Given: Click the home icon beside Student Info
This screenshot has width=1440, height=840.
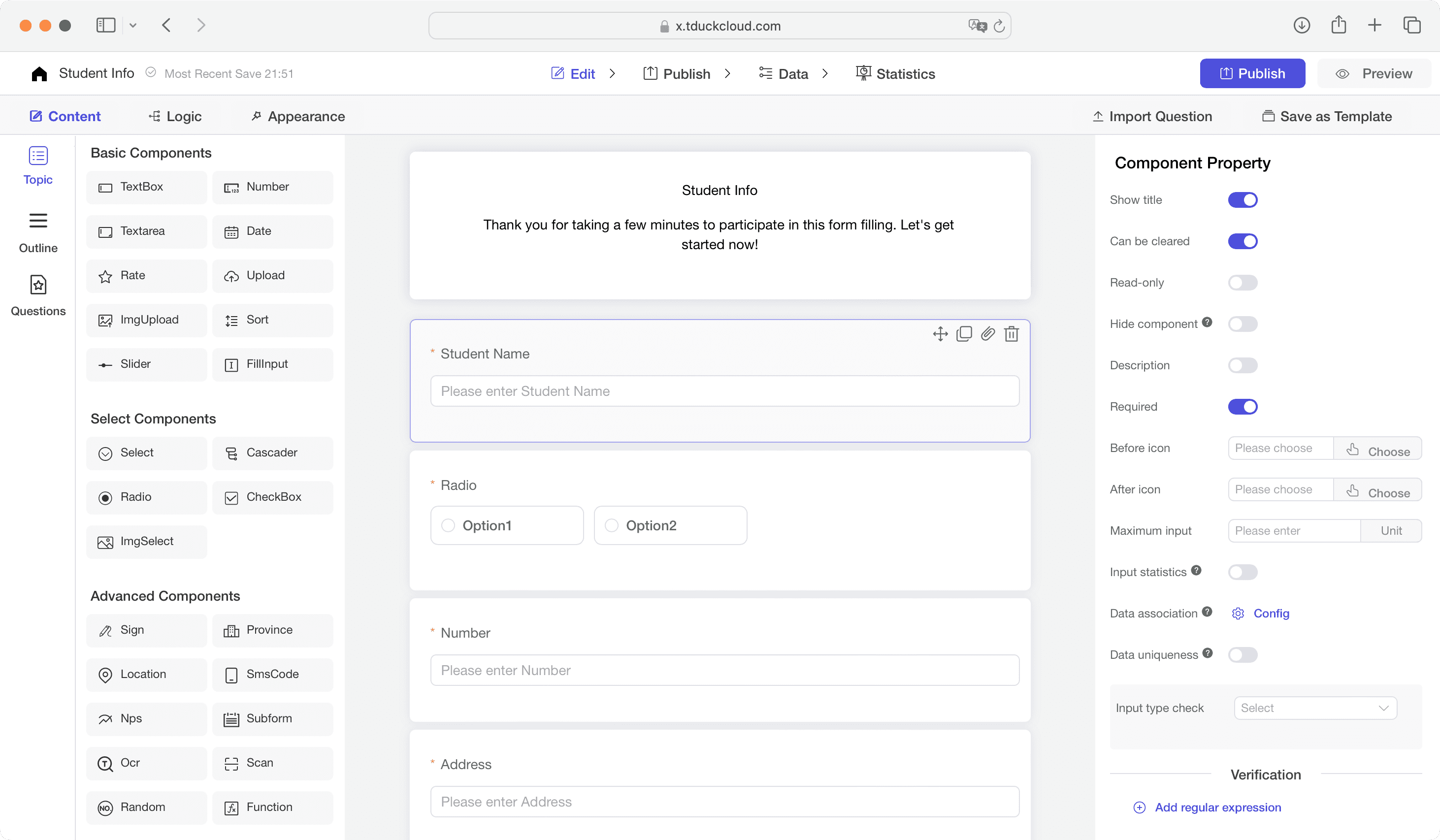Looking at the screenshot, I should point(39,74).
